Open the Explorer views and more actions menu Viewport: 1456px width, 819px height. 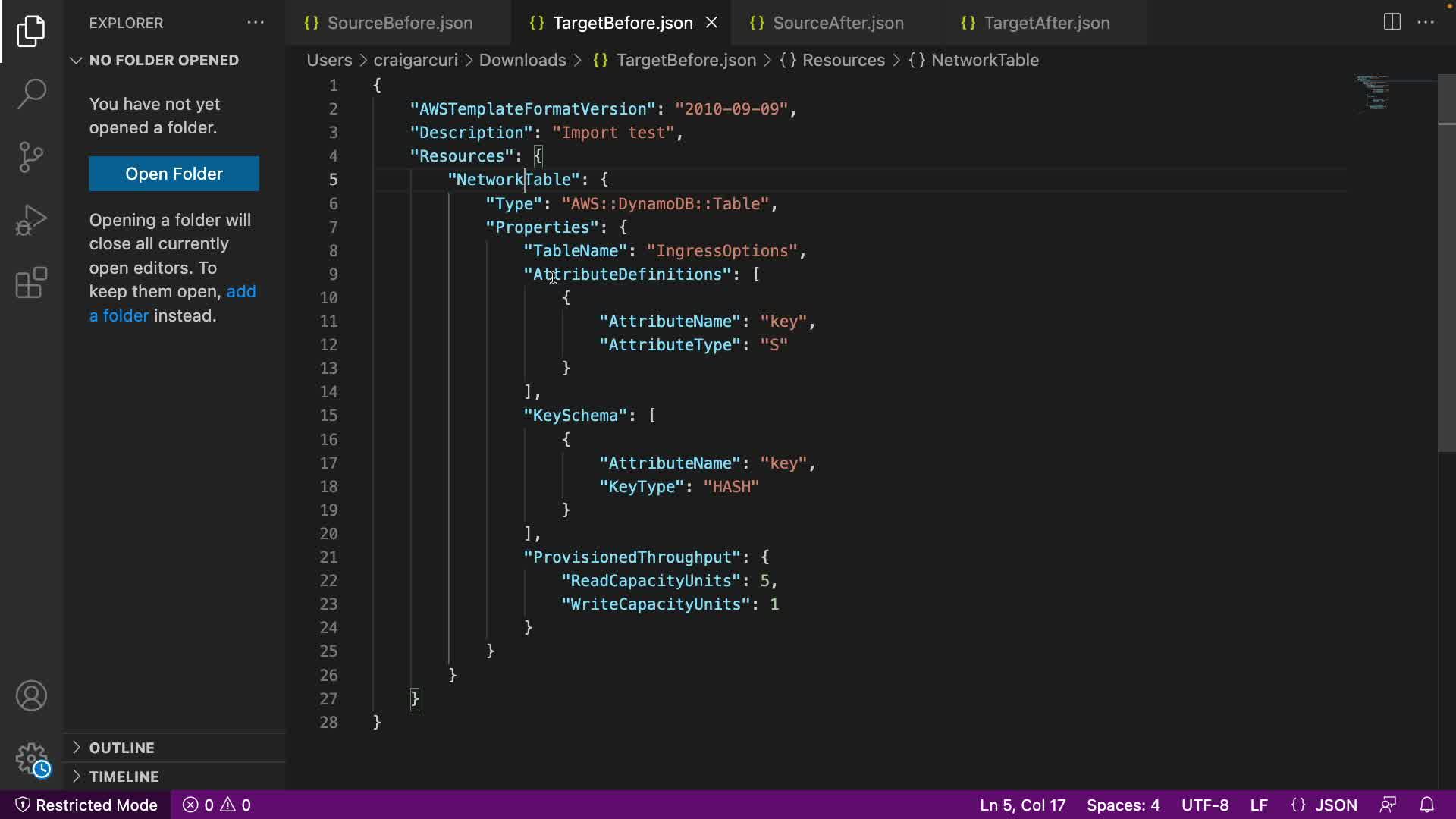point(256,23)
